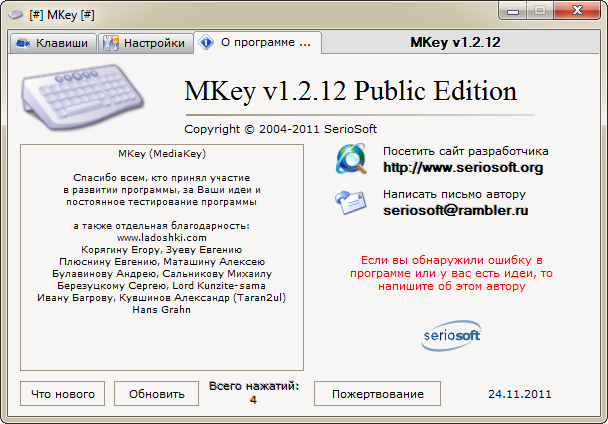Click the 24.11.2011 date label
This screenshot has height=424, width=608.
pos(520,394)
